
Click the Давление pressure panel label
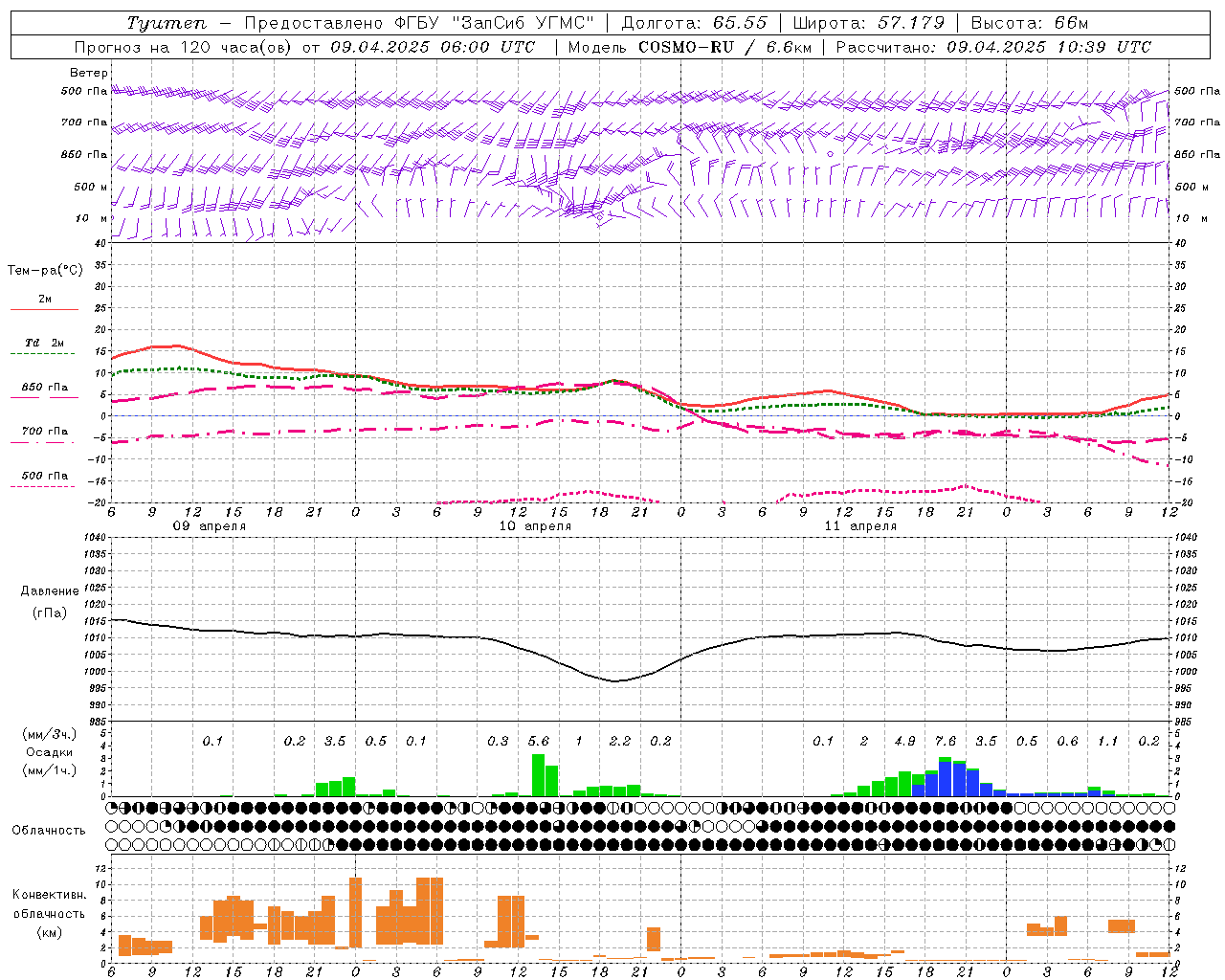pos(50,591)
